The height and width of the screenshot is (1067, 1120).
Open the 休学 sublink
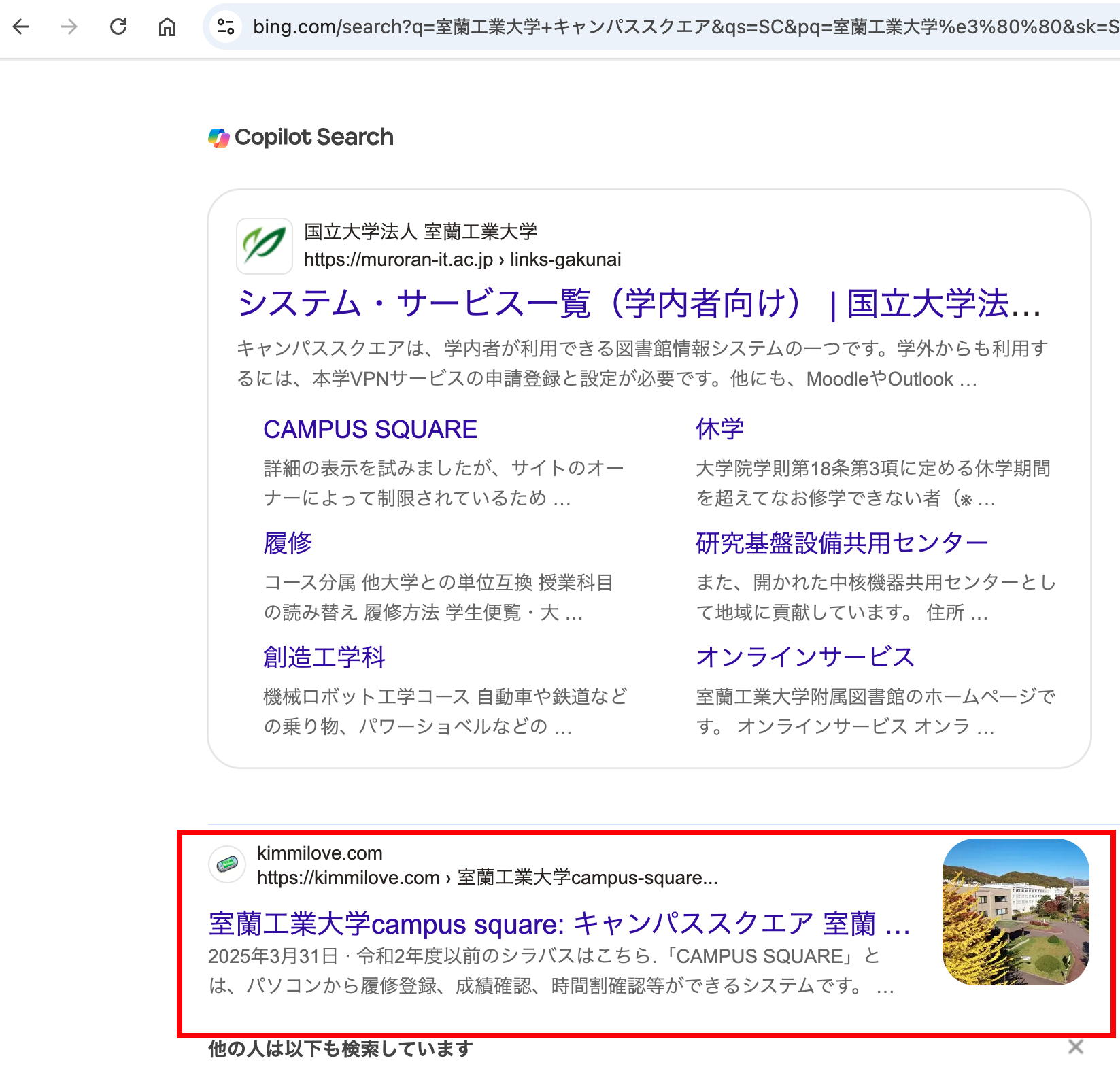pos(719,429)
